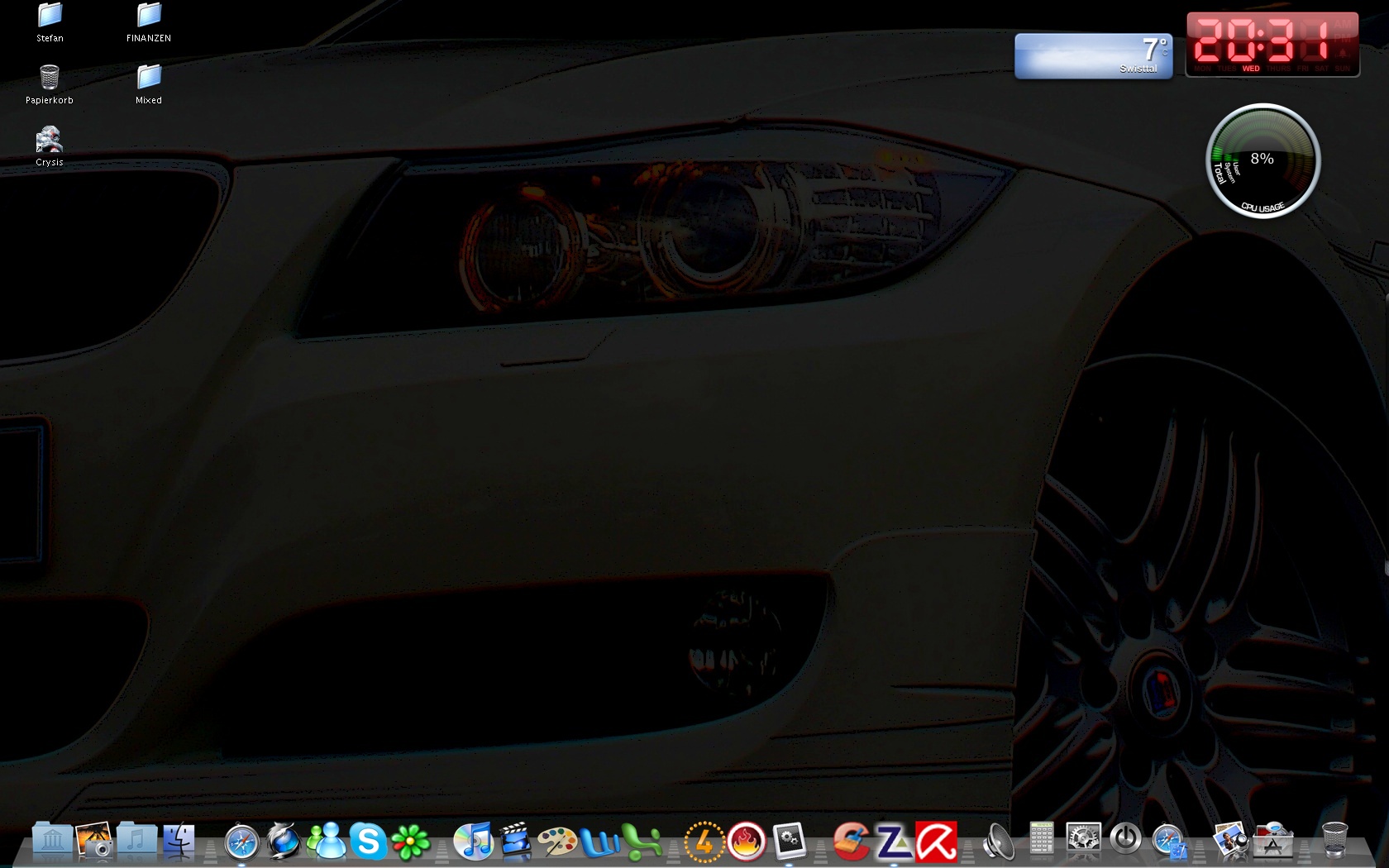The width and height of the screenshot is (1389, 868).
Task: Launch Finder from the dock
Action: tap(179, 841)
